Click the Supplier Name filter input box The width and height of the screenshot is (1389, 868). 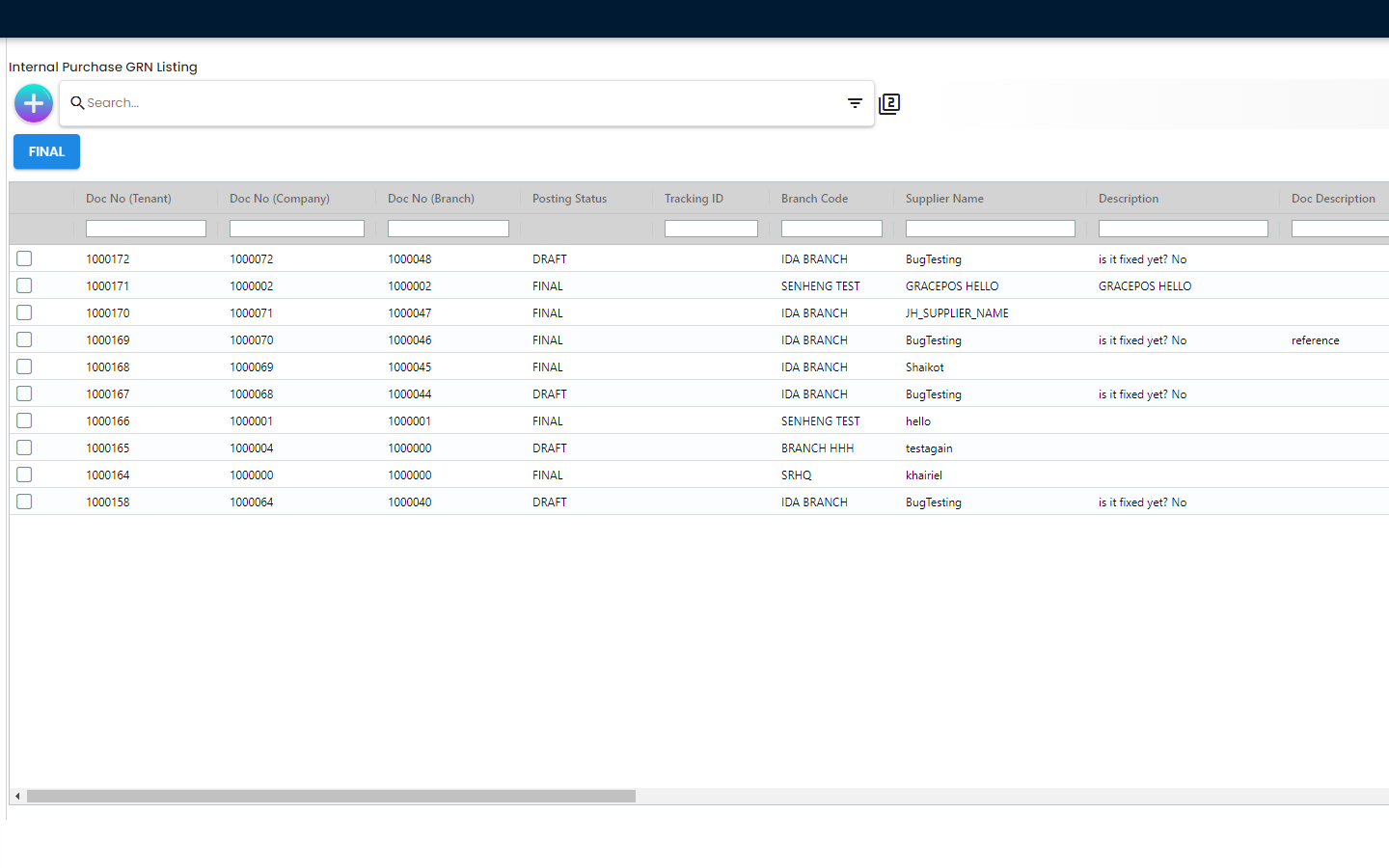coord(990,229)
